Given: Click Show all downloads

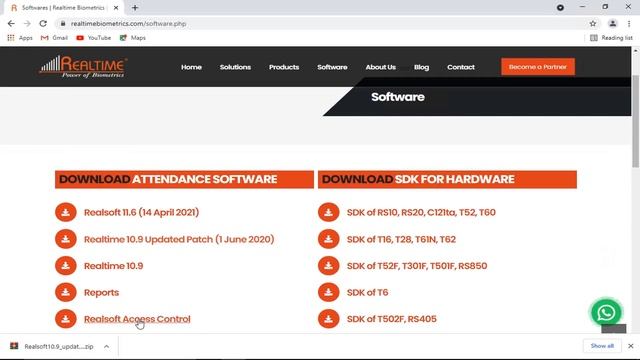Looking at the screenshot, I should [x=602, y=346].
